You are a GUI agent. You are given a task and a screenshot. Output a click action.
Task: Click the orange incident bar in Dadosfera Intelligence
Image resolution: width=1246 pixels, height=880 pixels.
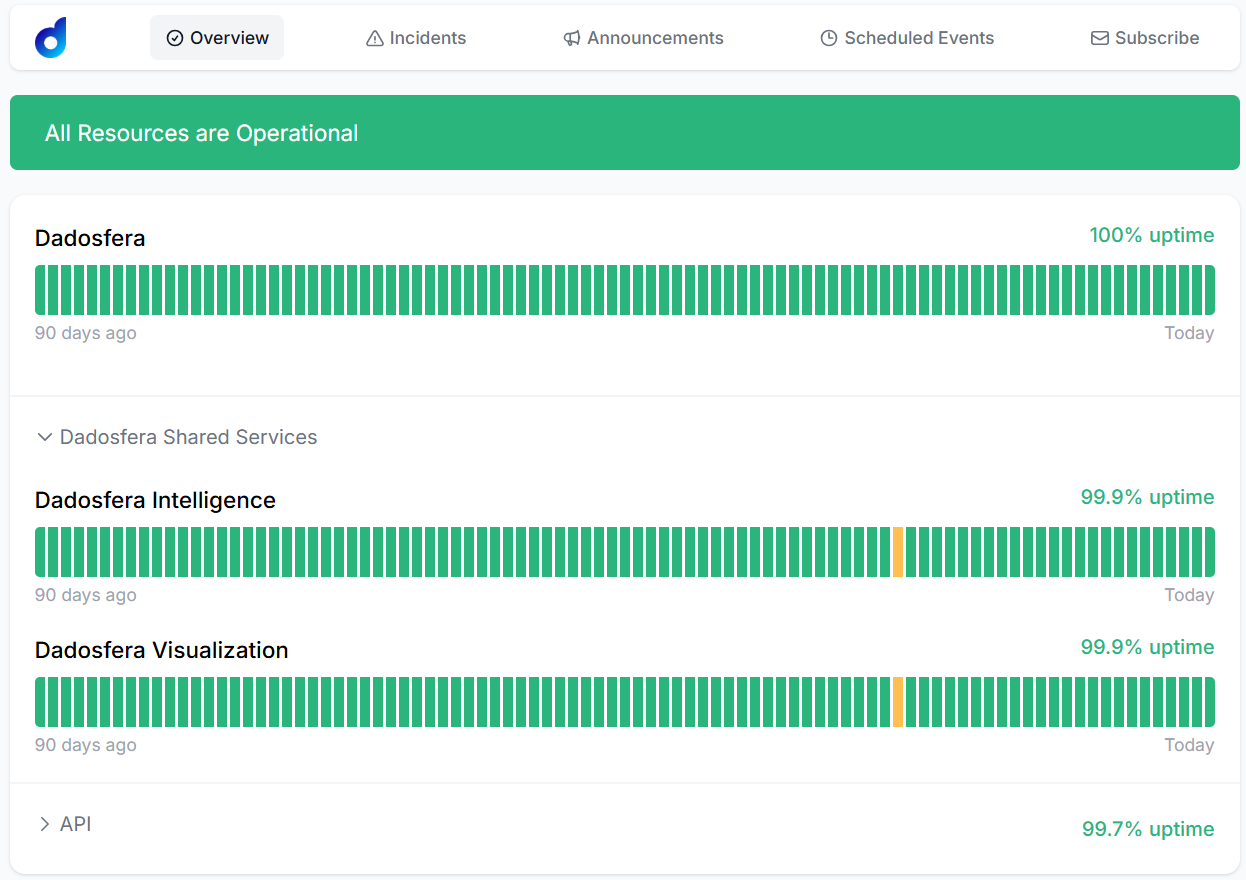click(x=898, y=552)
